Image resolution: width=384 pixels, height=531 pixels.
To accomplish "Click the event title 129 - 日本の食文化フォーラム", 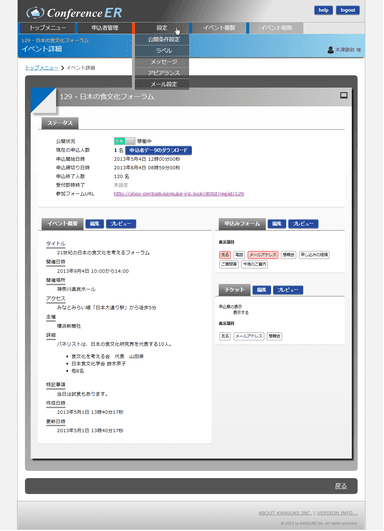I will pos(107,97).
